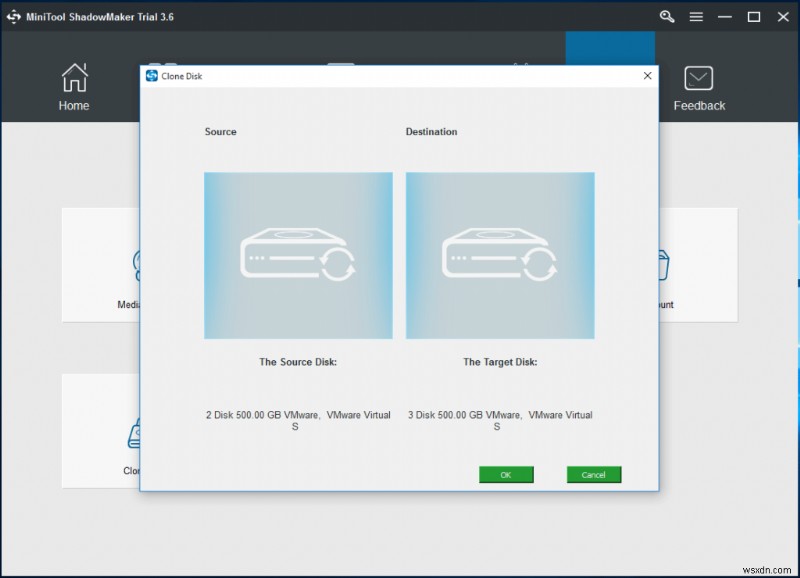Screen dimensions: 800x578
Task: Click the key registration icon
Action: (x=667, y=17)
